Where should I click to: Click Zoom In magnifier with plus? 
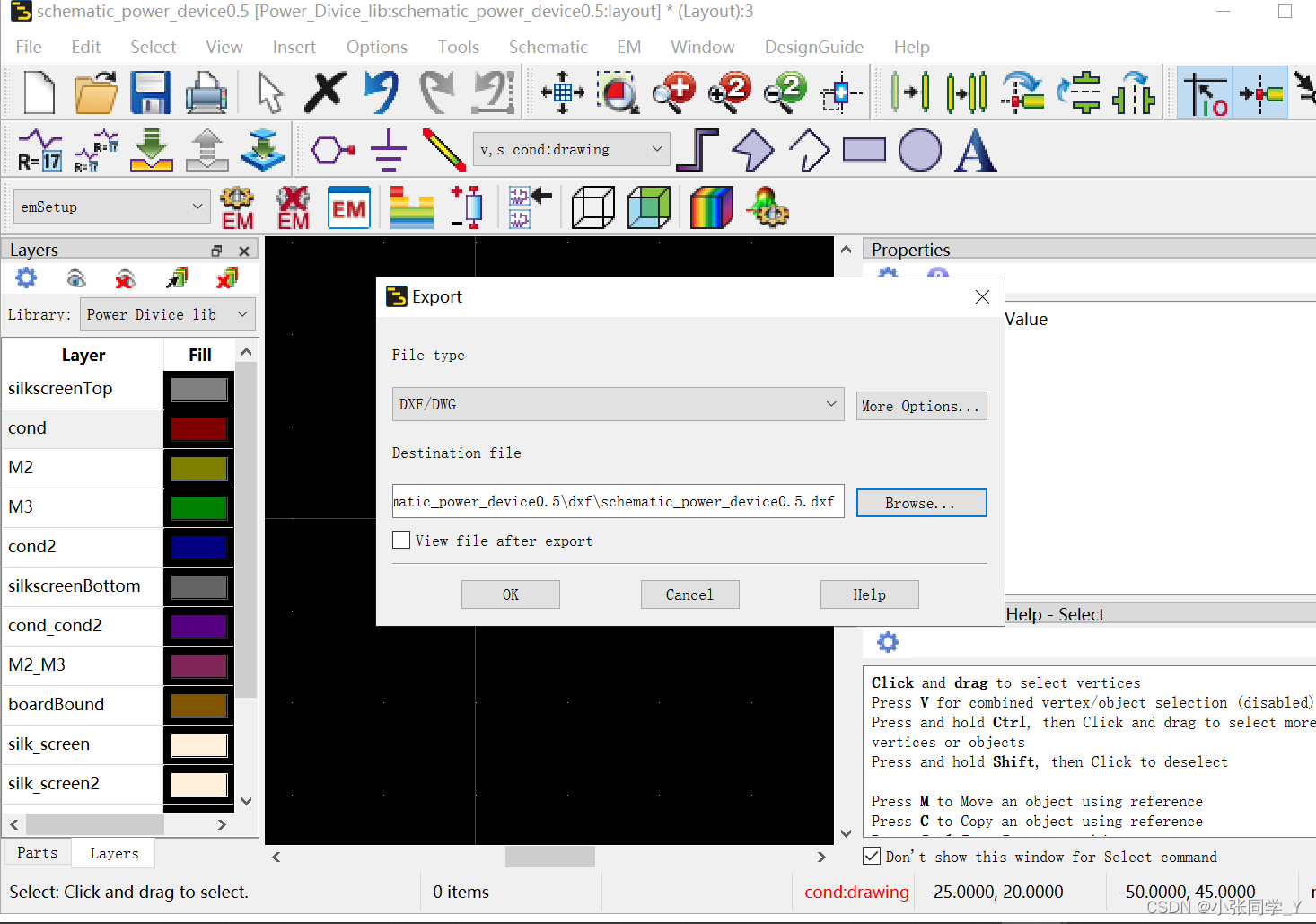tap(674, 92)
